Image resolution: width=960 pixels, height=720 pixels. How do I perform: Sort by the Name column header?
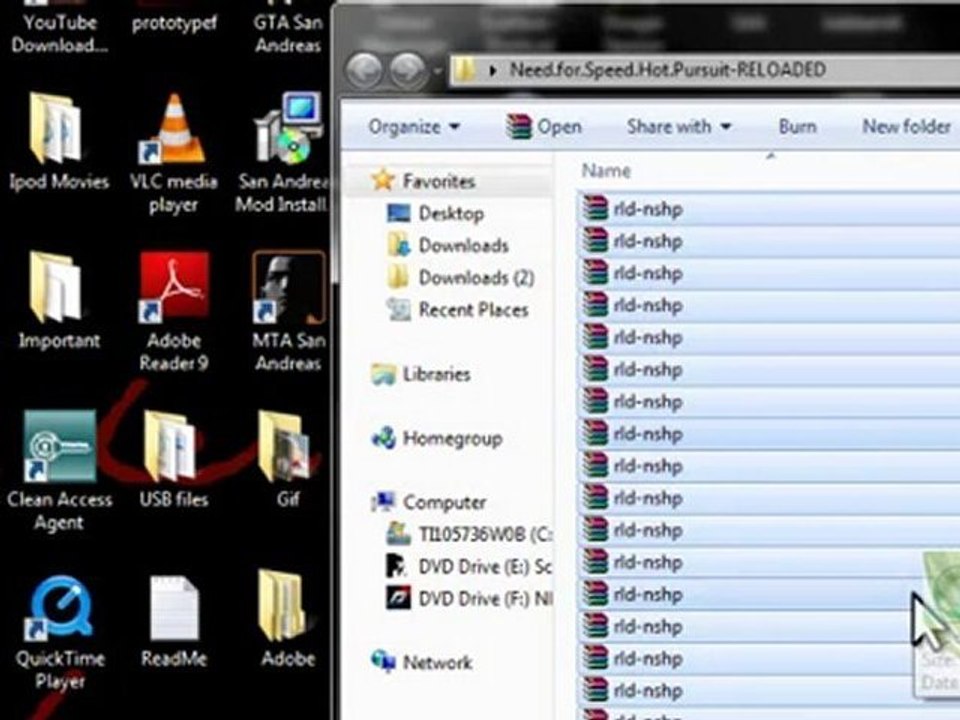tap(606, 171)
